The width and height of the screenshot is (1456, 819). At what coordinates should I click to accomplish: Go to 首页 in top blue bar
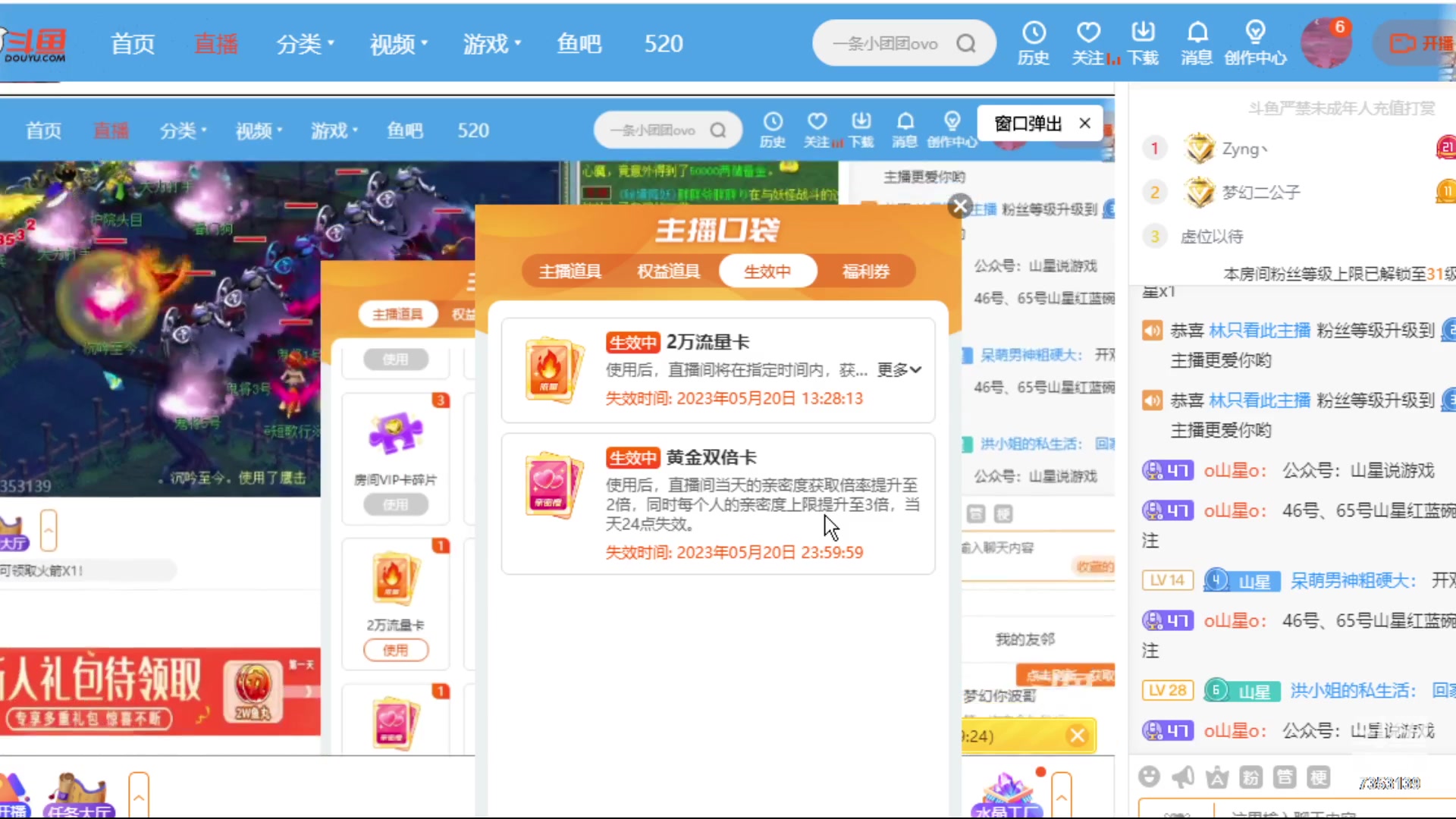click(x=133, y=44)
